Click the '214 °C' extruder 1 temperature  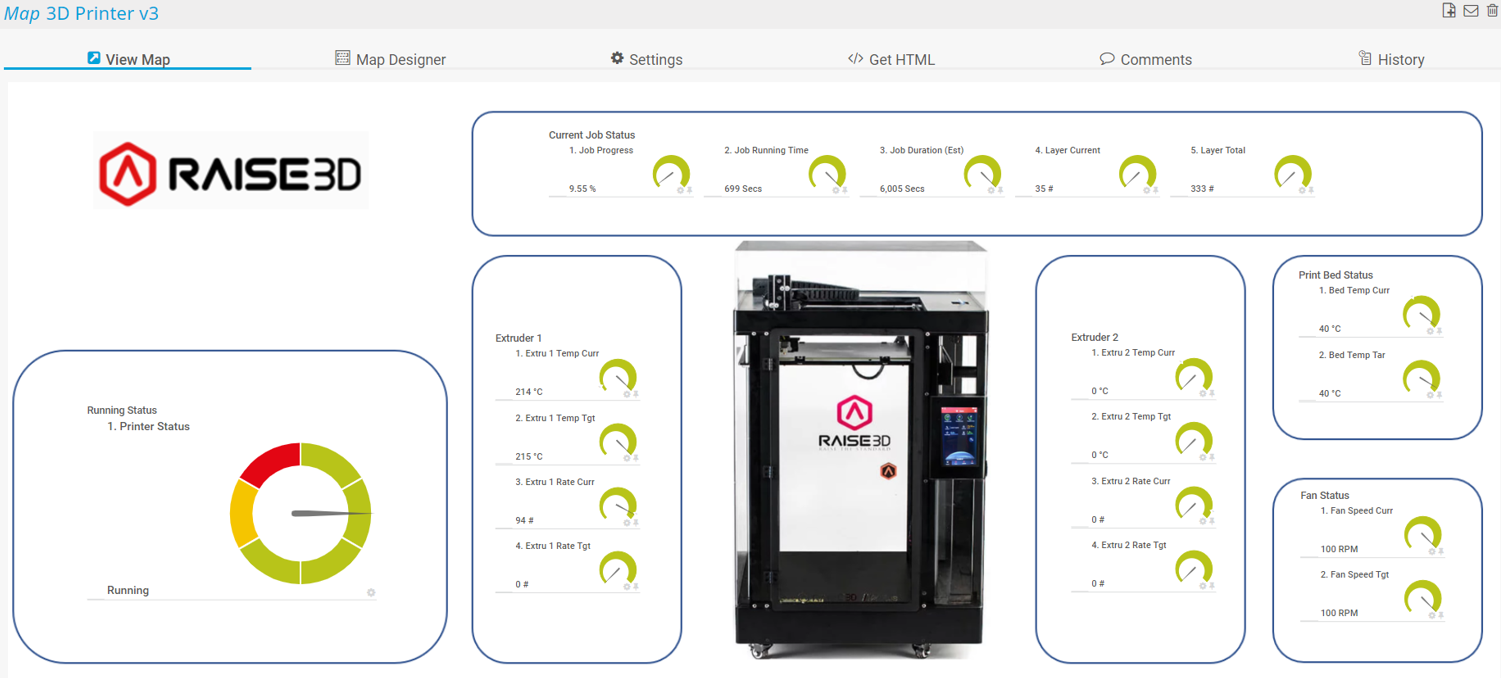(529, 392)
